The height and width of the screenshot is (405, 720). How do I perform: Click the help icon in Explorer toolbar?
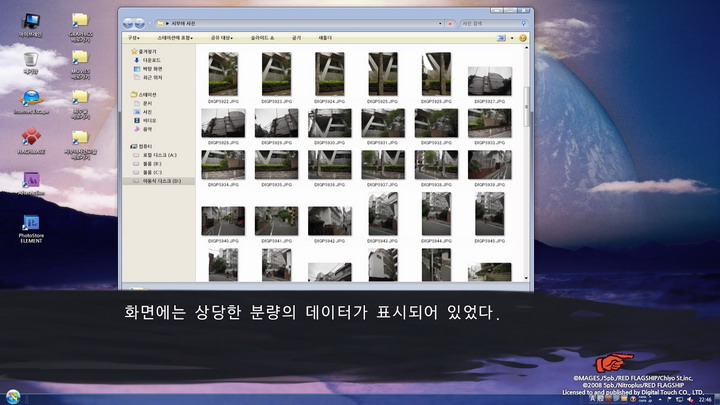[x=522, y=38]
